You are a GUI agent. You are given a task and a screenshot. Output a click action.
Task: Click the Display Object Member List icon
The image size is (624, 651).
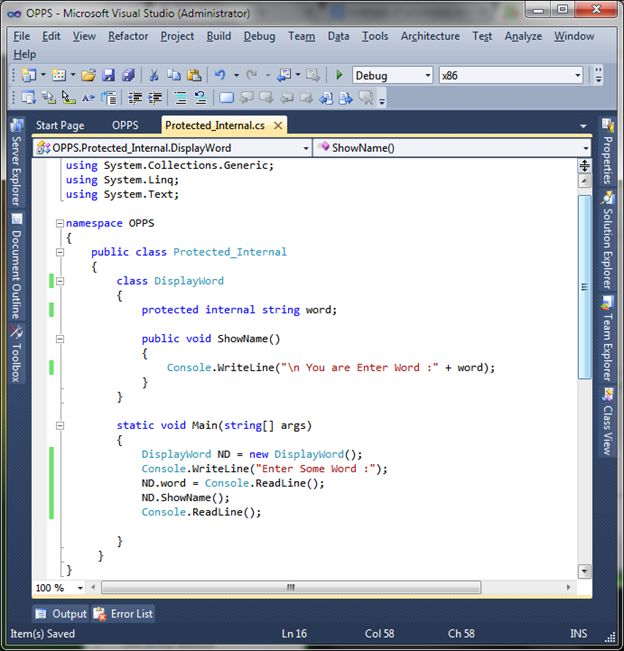29,98
